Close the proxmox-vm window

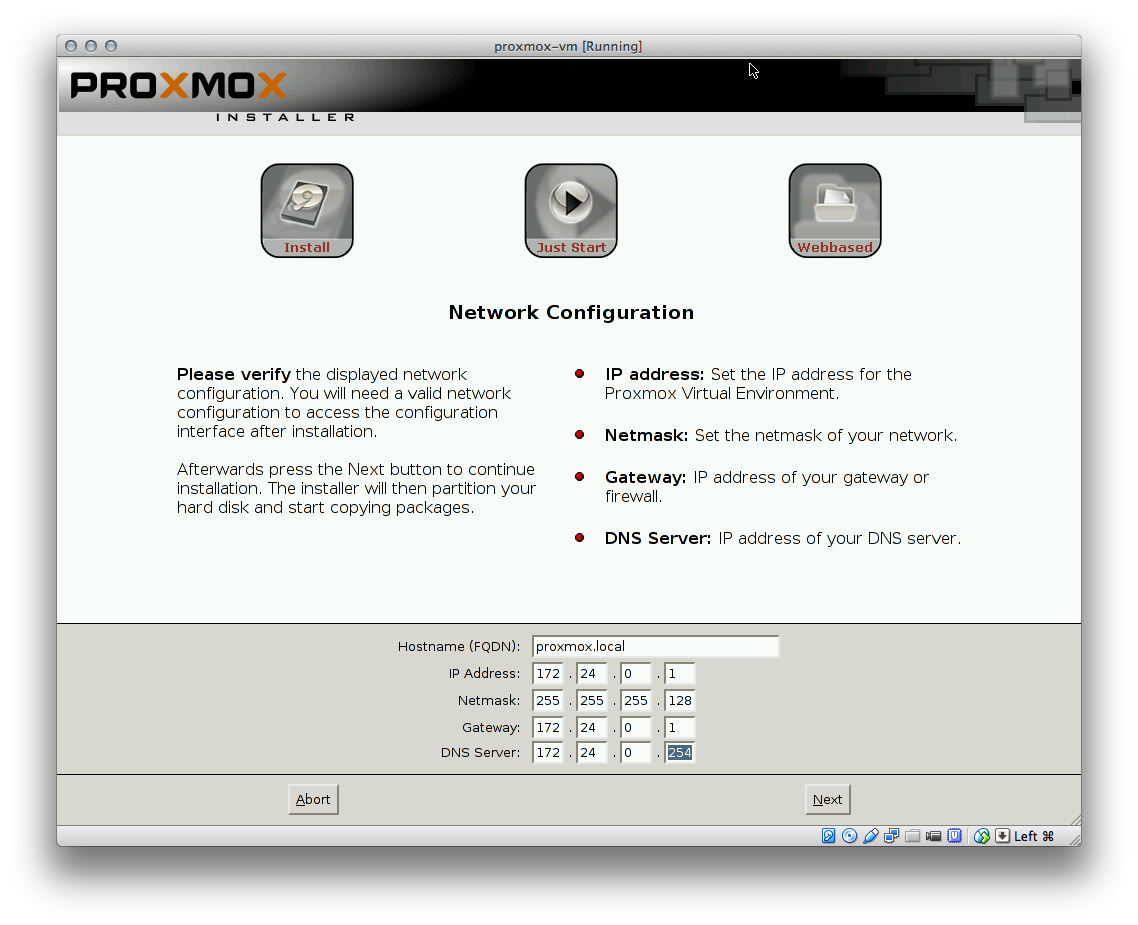click(71, 46)
